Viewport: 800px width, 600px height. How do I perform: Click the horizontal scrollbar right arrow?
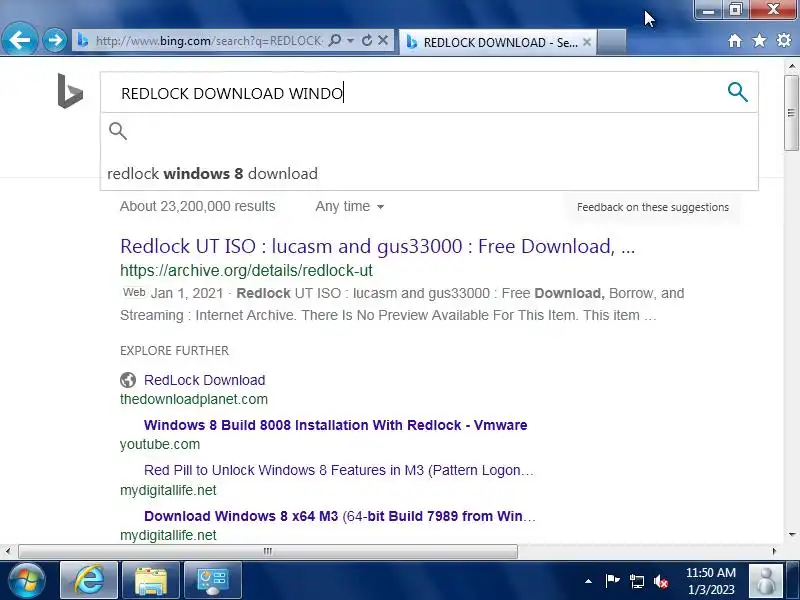[774, 551]
